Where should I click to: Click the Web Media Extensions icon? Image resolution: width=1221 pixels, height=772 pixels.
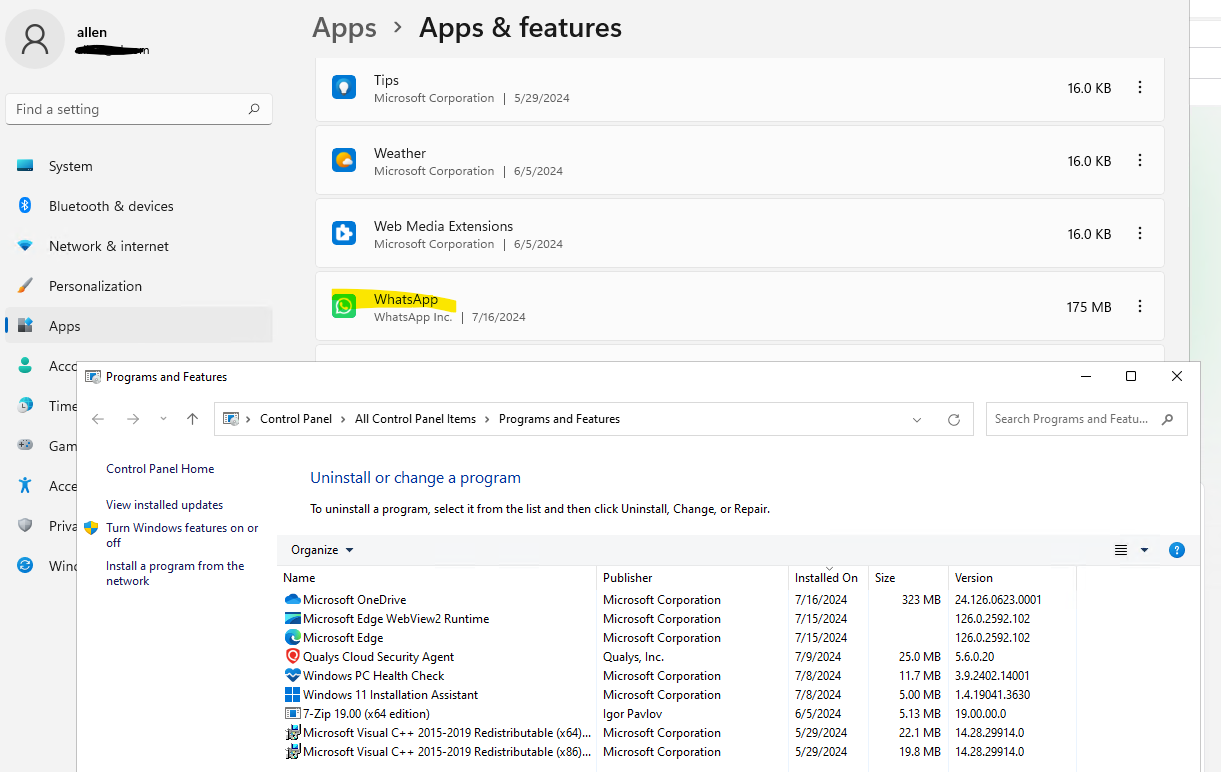[344, 233]
